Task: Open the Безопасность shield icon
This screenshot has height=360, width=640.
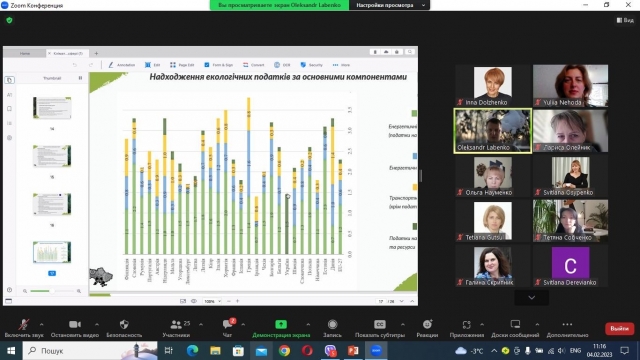Action: 124,324
